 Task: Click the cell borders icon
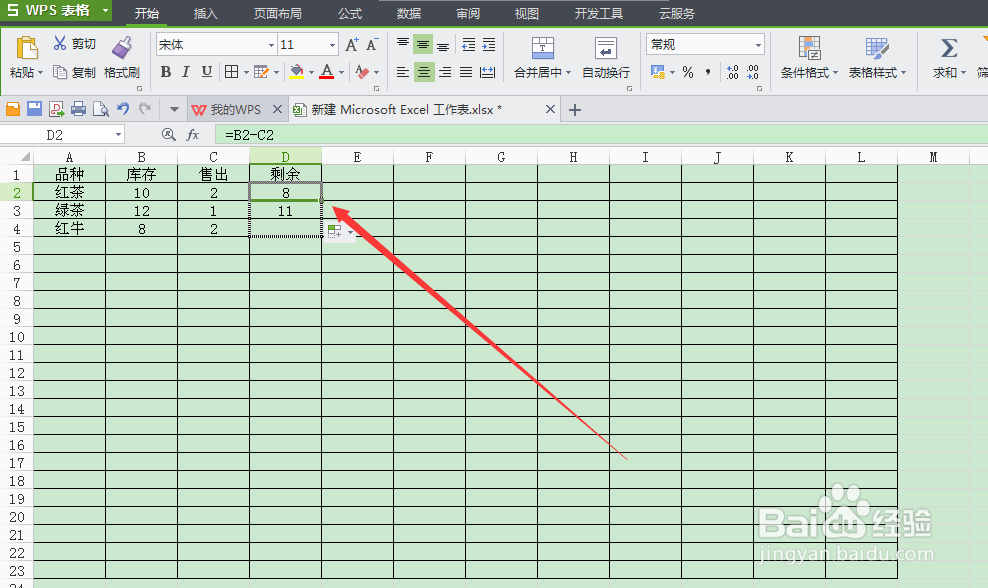(x=231, y=72)
